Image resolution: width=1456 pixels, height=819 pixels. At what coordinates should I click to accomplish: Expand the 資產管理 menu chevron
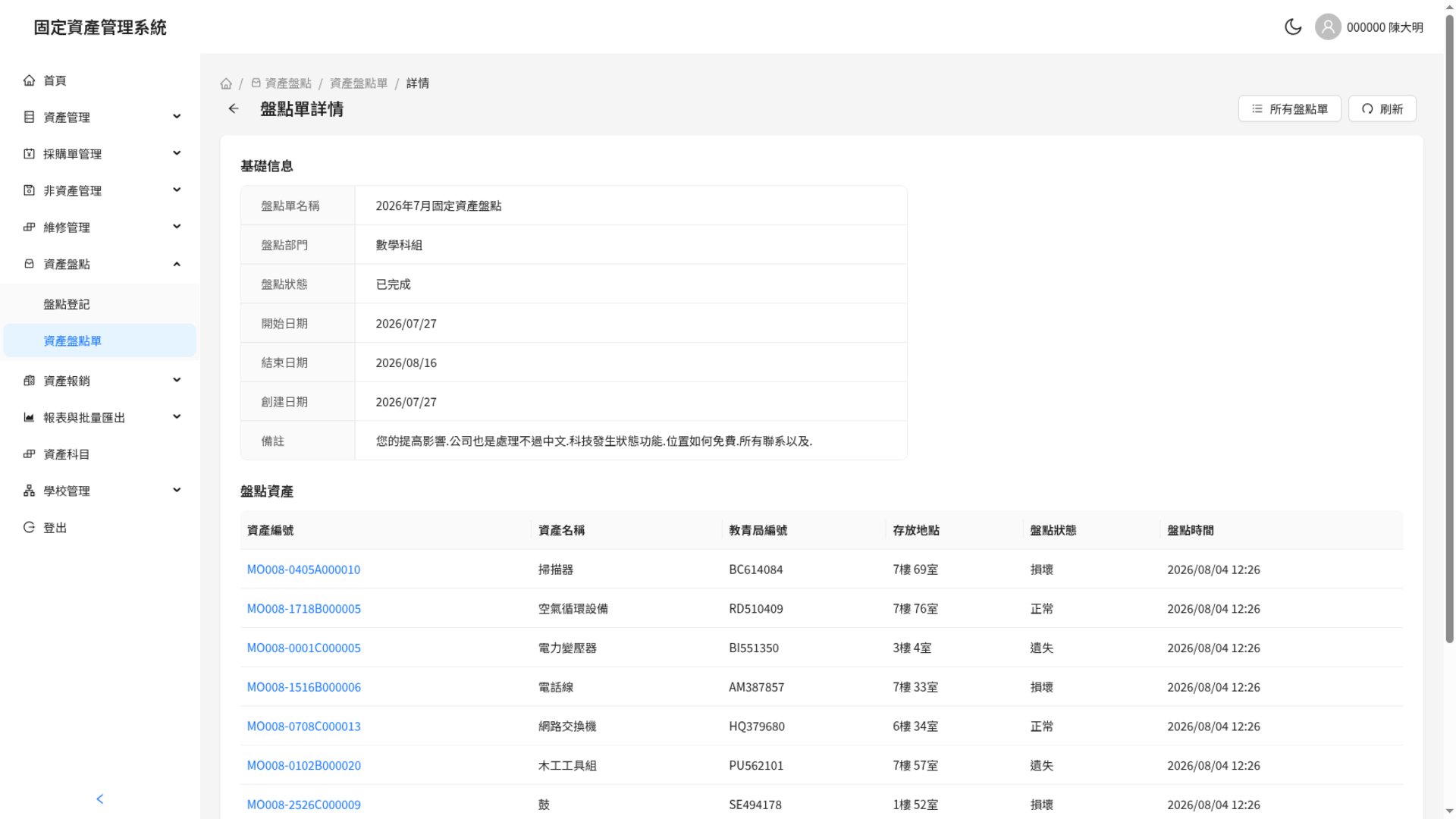pyautogui.click(x=177, y=117)
